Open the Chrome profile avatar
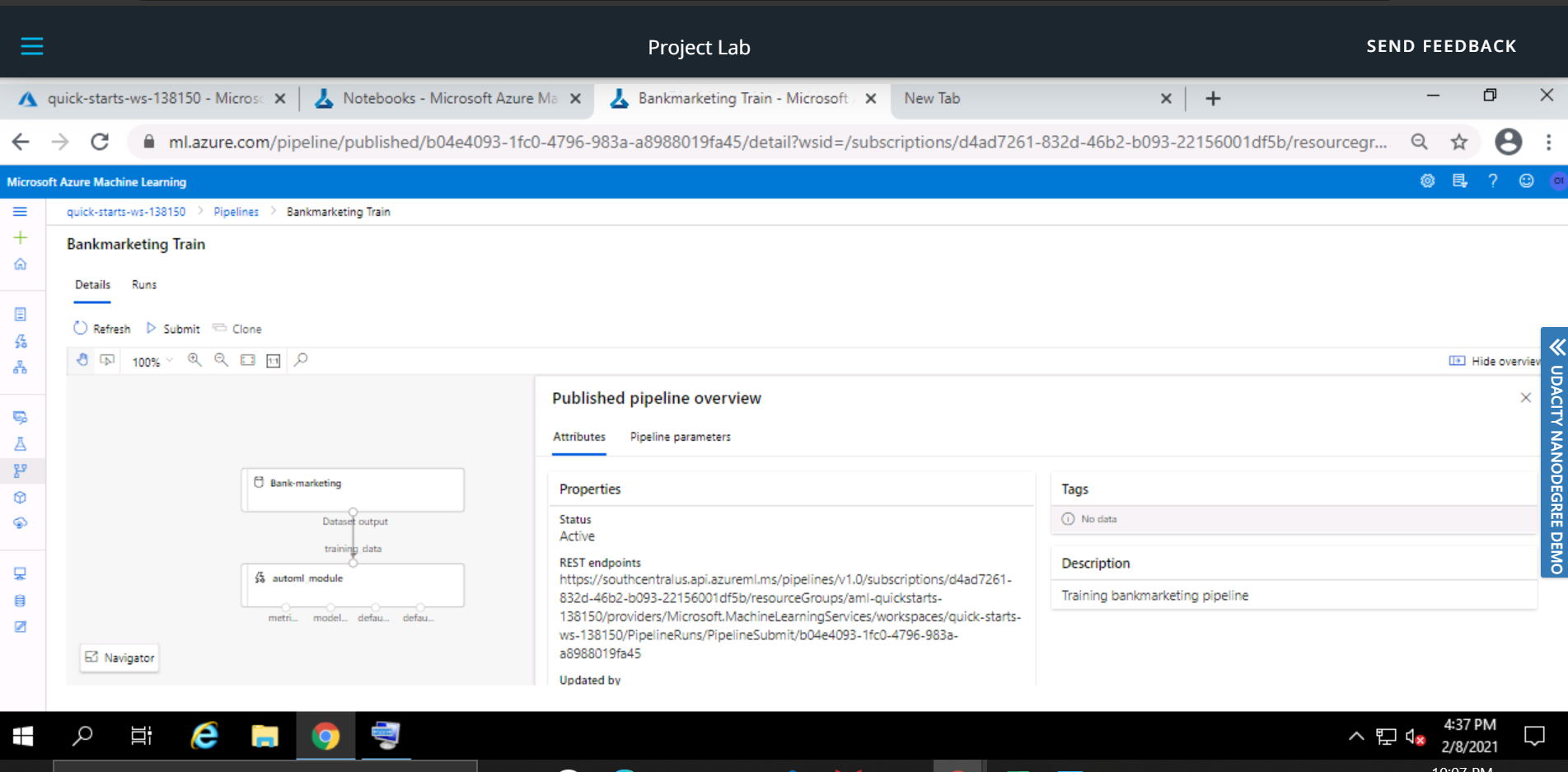Viewport: 1568px width, 772px height. tap(1508, 142)
